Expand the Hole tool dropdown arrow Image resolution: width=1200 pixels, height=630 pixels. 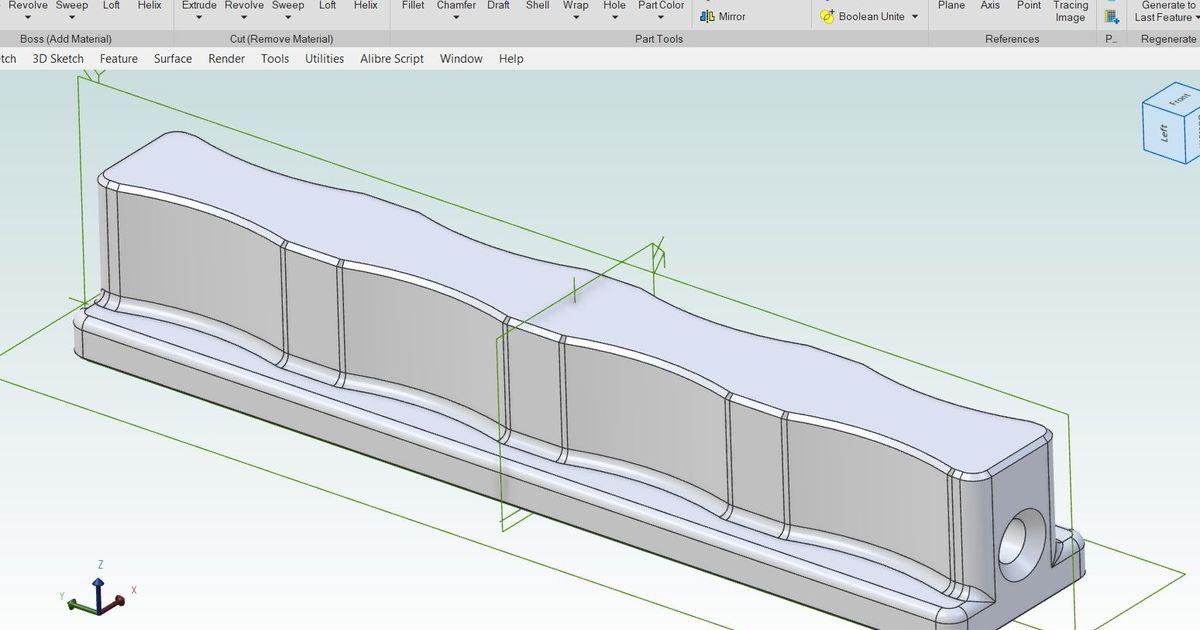pos(614,17)
